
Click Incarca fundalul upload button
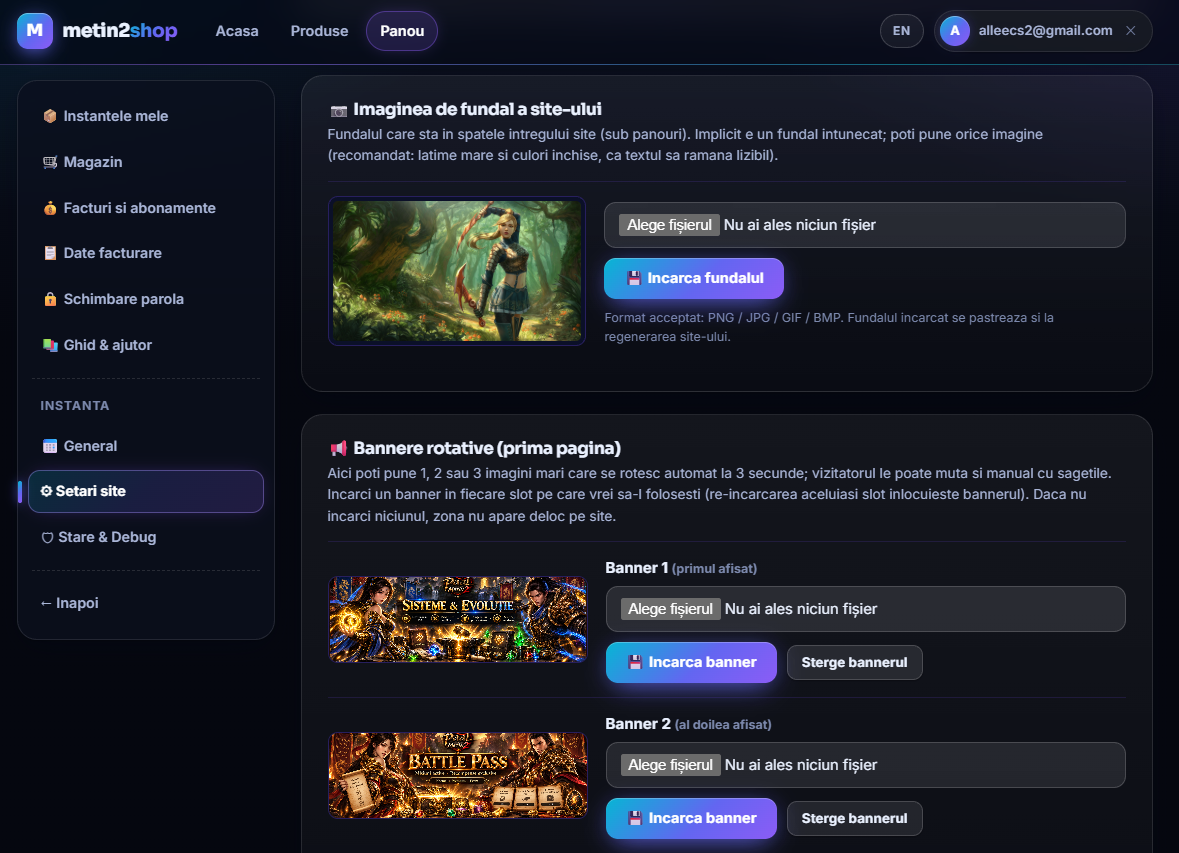point(693,278)
